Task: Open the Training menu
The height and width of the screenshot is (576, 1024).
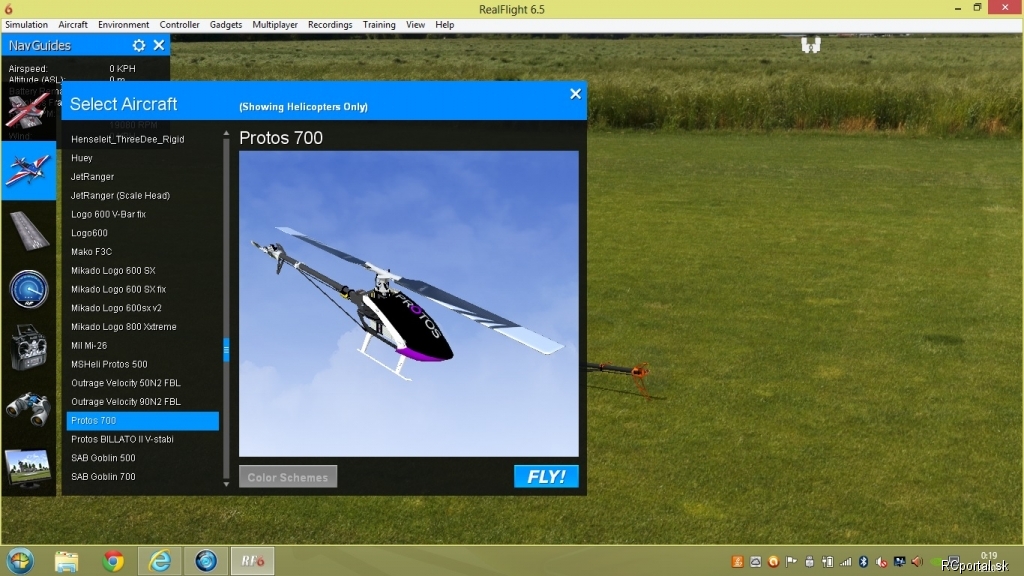Action: point(379,25)
